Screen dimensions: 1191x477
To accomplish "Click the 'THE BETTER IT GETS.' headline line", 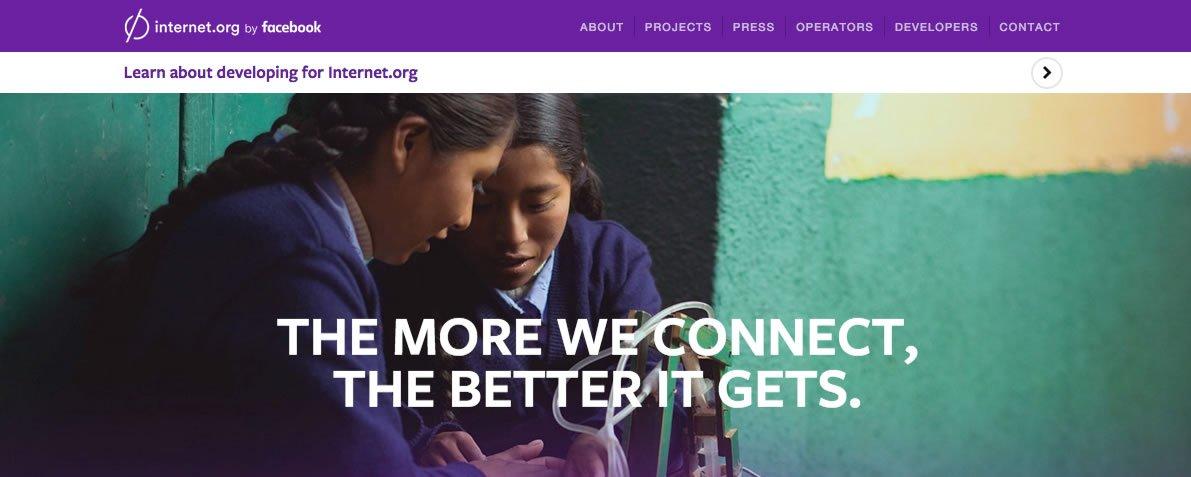I will coord(598,388).
